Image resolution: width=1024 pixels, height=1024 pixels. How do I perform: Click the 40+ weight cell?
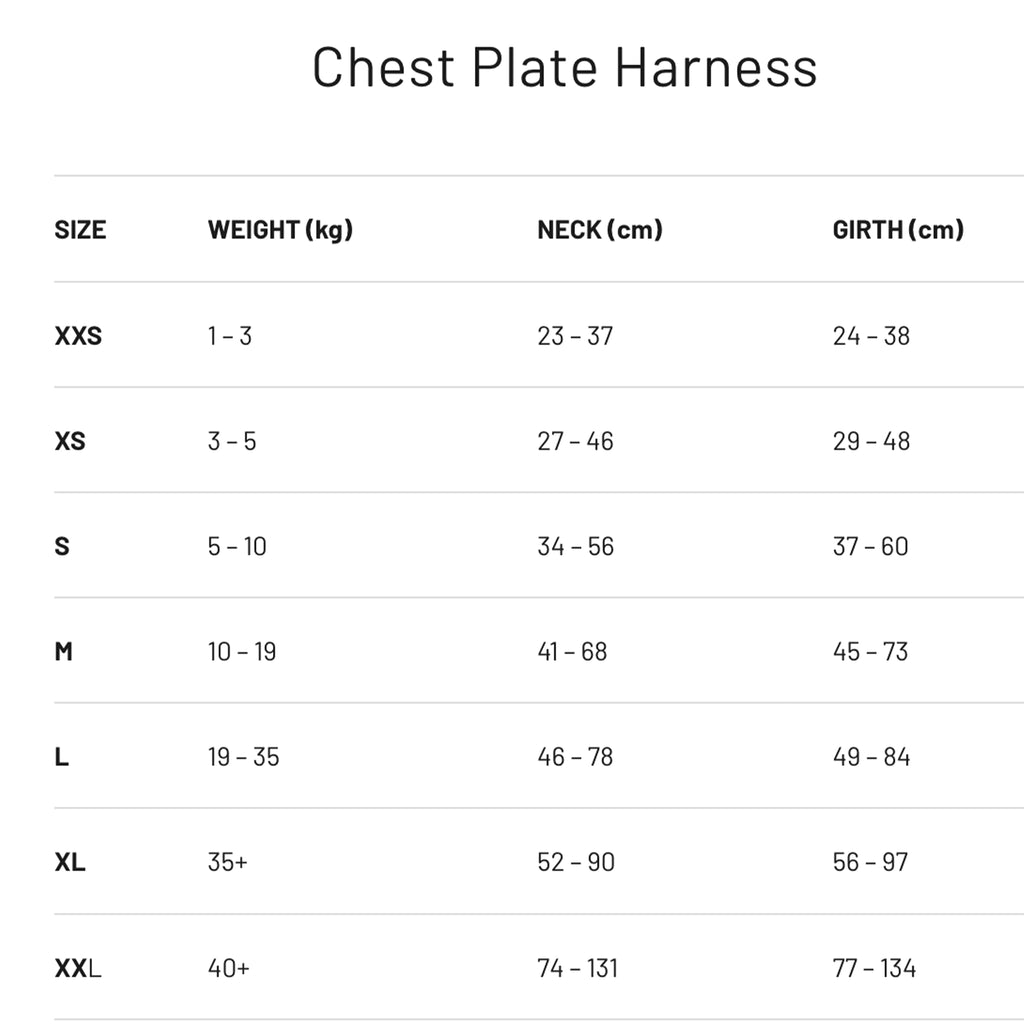(x=229, y=968)
